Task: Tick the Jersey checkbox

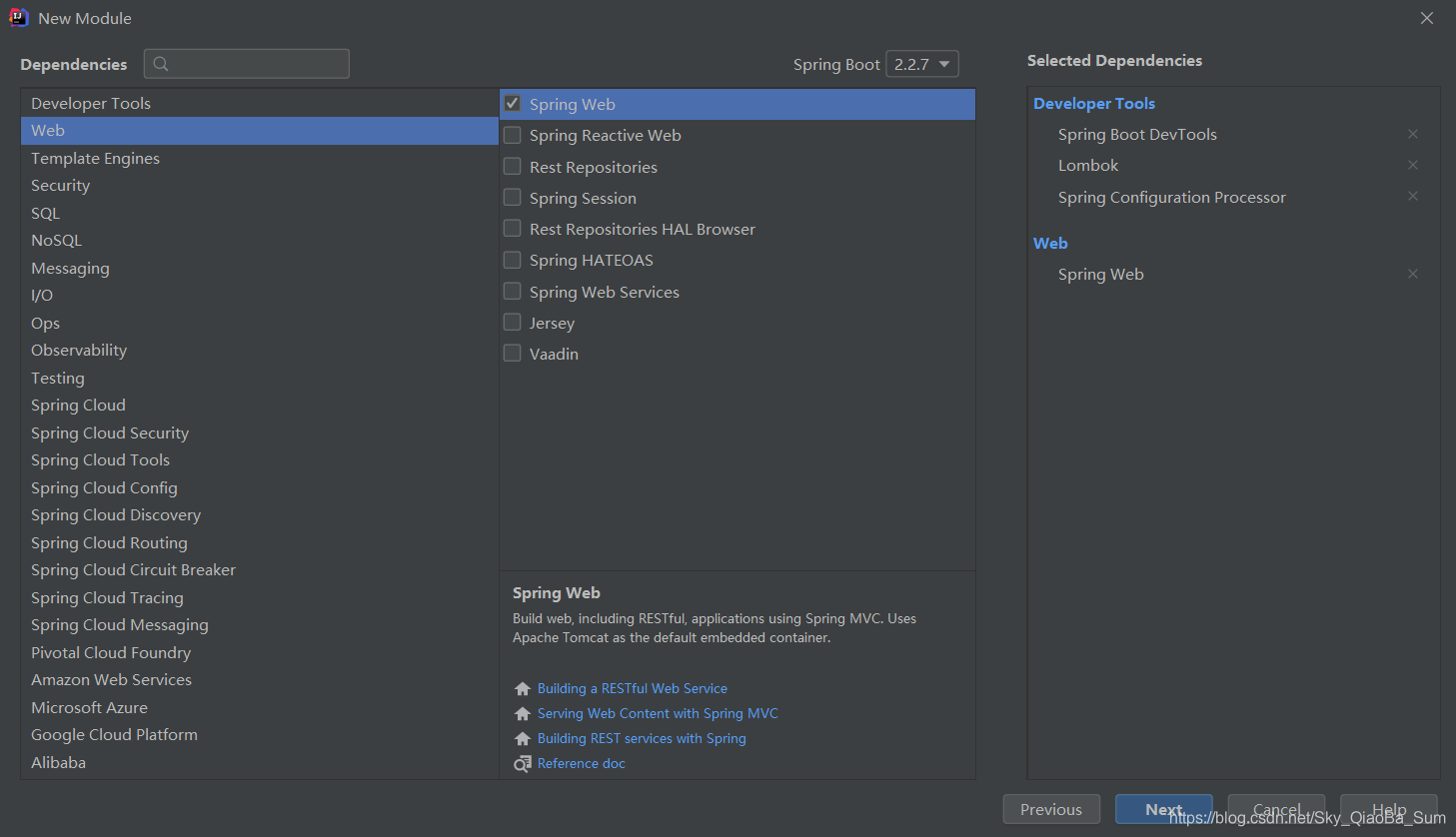Action: pyautogui.click(x=512, y=322)
